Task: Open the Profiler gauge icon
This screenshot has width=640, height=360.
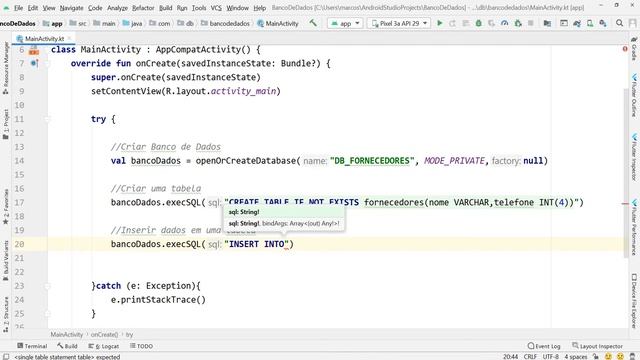Action: pyautogui.click(x=504, y=23)
